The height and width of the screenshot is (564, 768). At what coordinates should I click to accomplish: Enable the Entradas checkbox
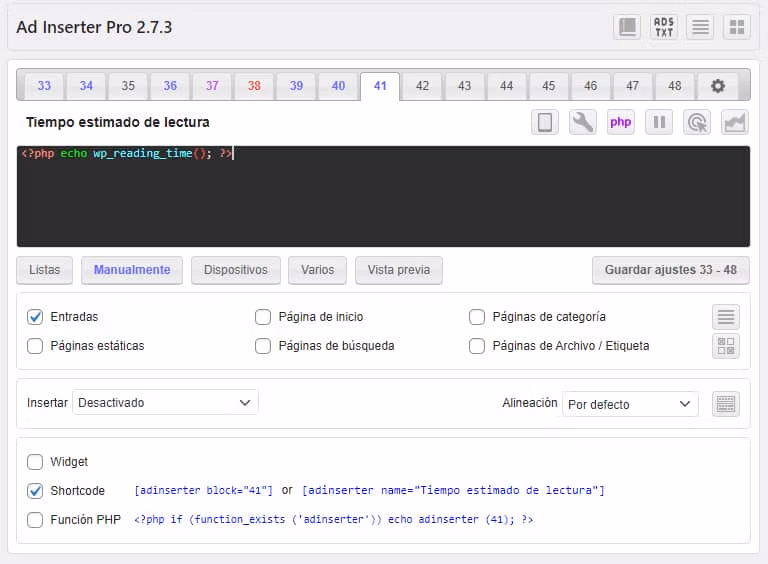(x=35, y=317)
